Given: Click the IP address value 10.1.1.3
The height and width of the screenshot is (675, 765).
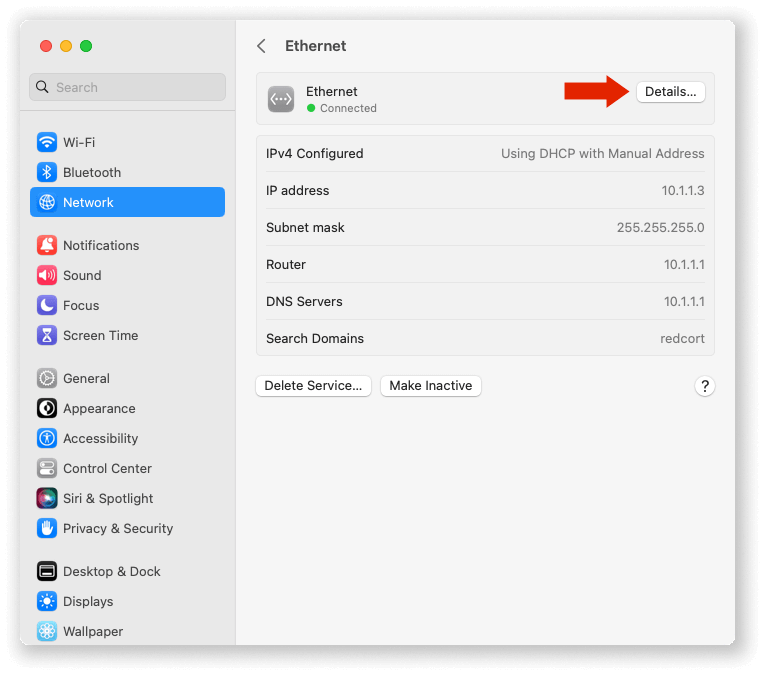Looking at the screenshot, I should click(683, 190).
